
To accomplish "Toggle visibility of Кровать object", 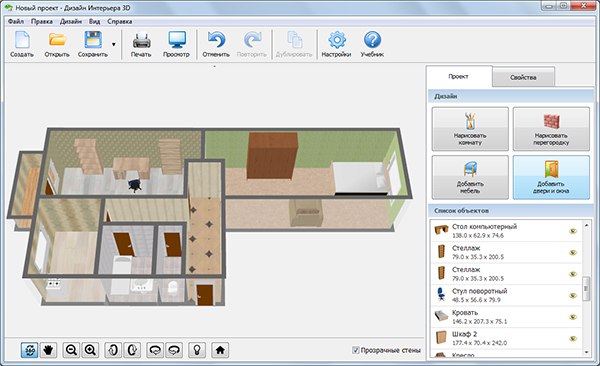I will click(x=573, y=317).
